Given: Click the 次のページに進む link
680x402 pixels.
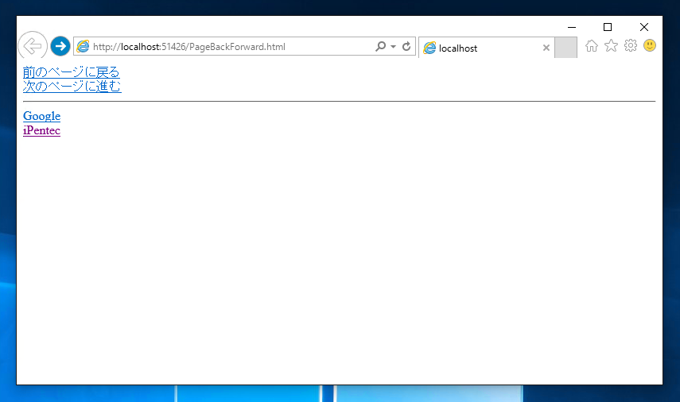Looking at the screenshot, I should (72, 86).
